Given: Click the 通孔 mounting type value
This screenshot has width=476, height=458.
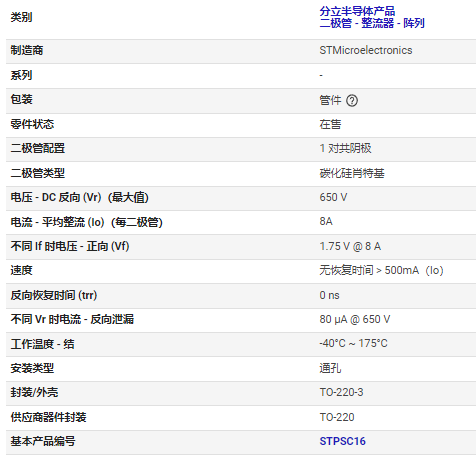Looking at the screenshot, I should [330, 368].
